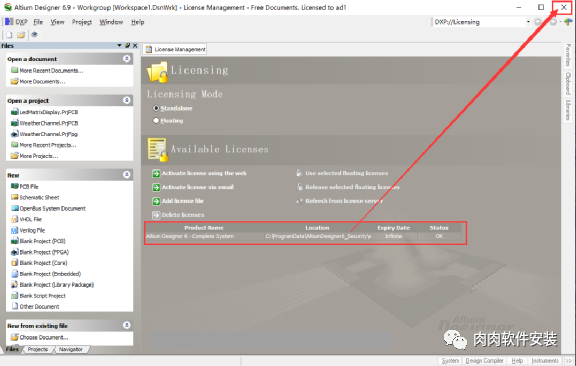576x366 pixels.
Task: Click Add license file
Action: 178,201
